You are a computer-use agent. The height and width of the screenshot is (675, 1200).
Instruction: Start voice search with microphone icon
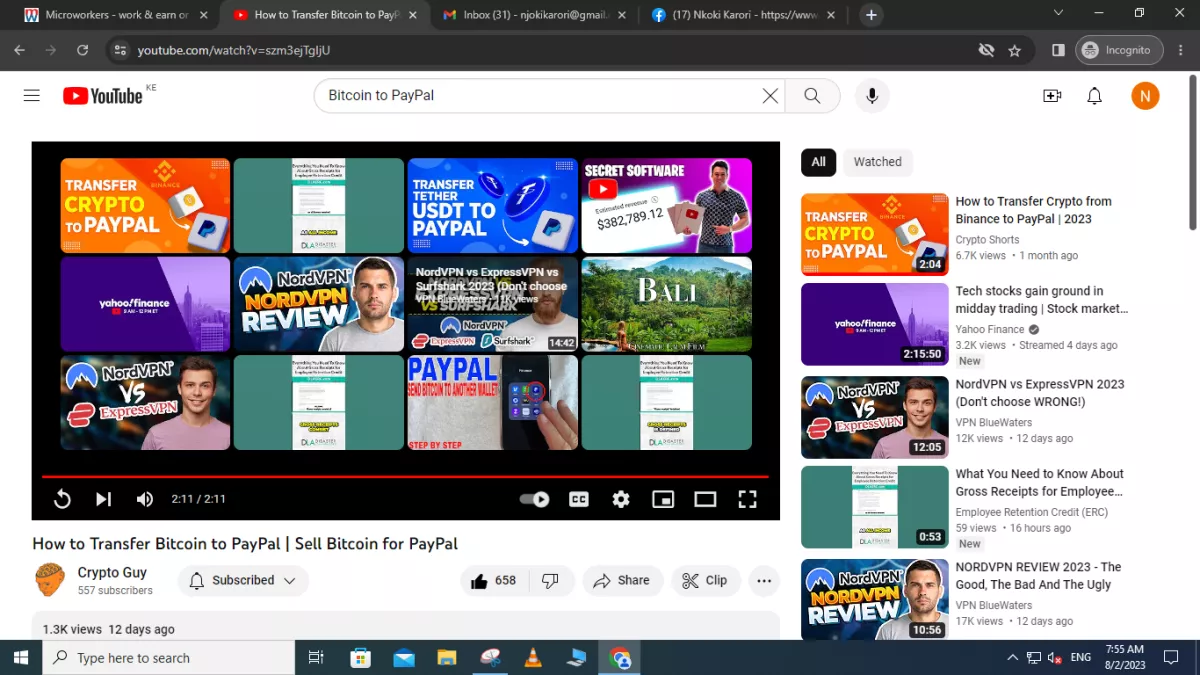(x=871, y=95)
